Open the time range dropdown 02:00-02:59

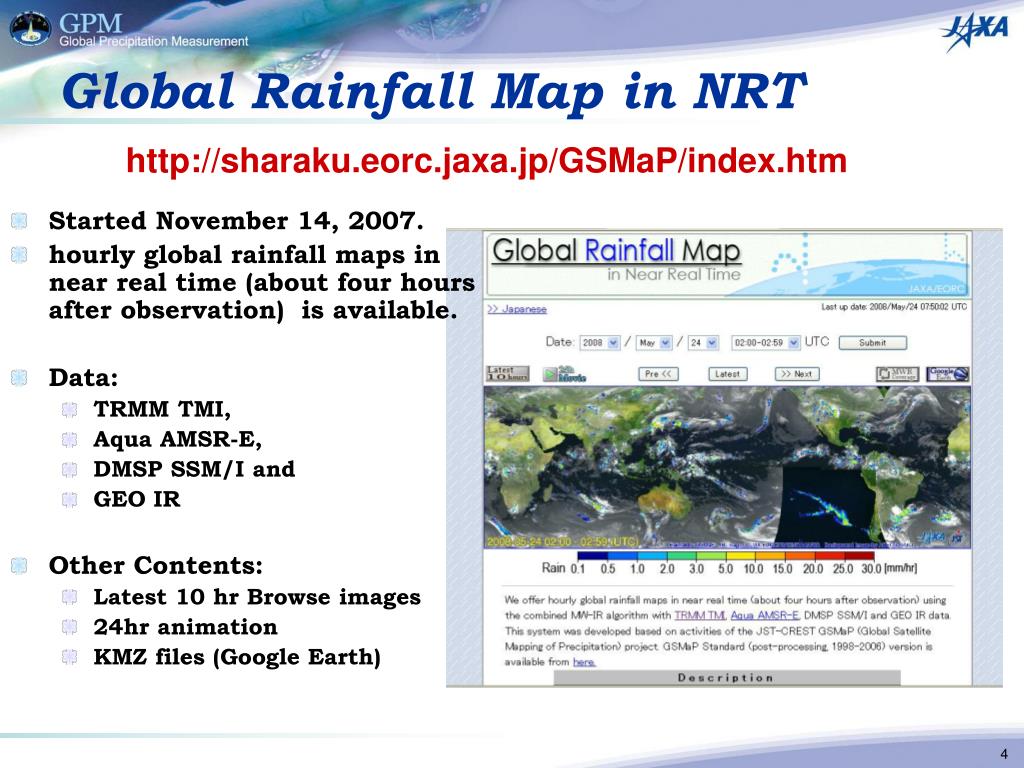[x=766, y=342]
